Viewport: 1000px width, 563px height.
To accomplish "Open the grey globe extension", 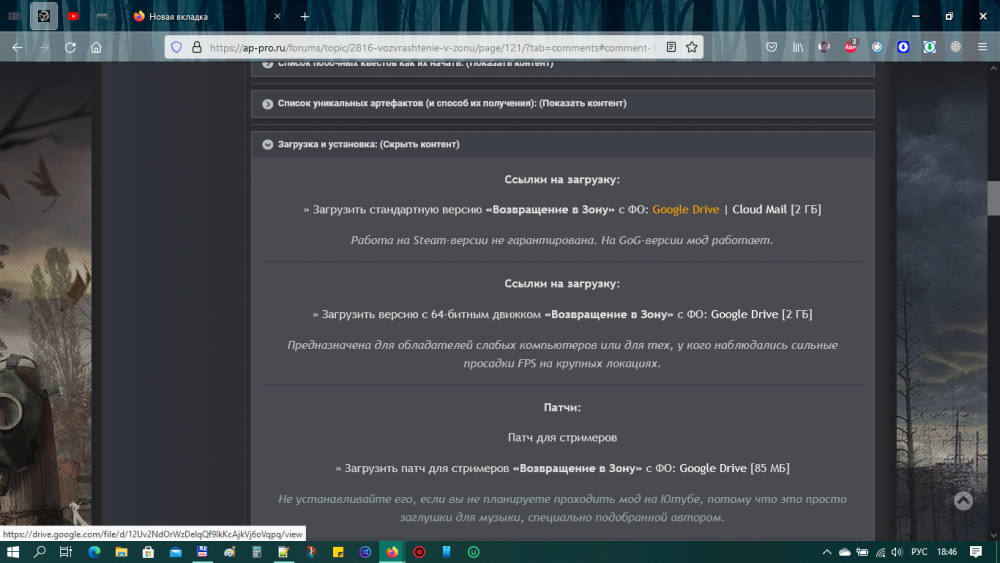I will [955, 47].
